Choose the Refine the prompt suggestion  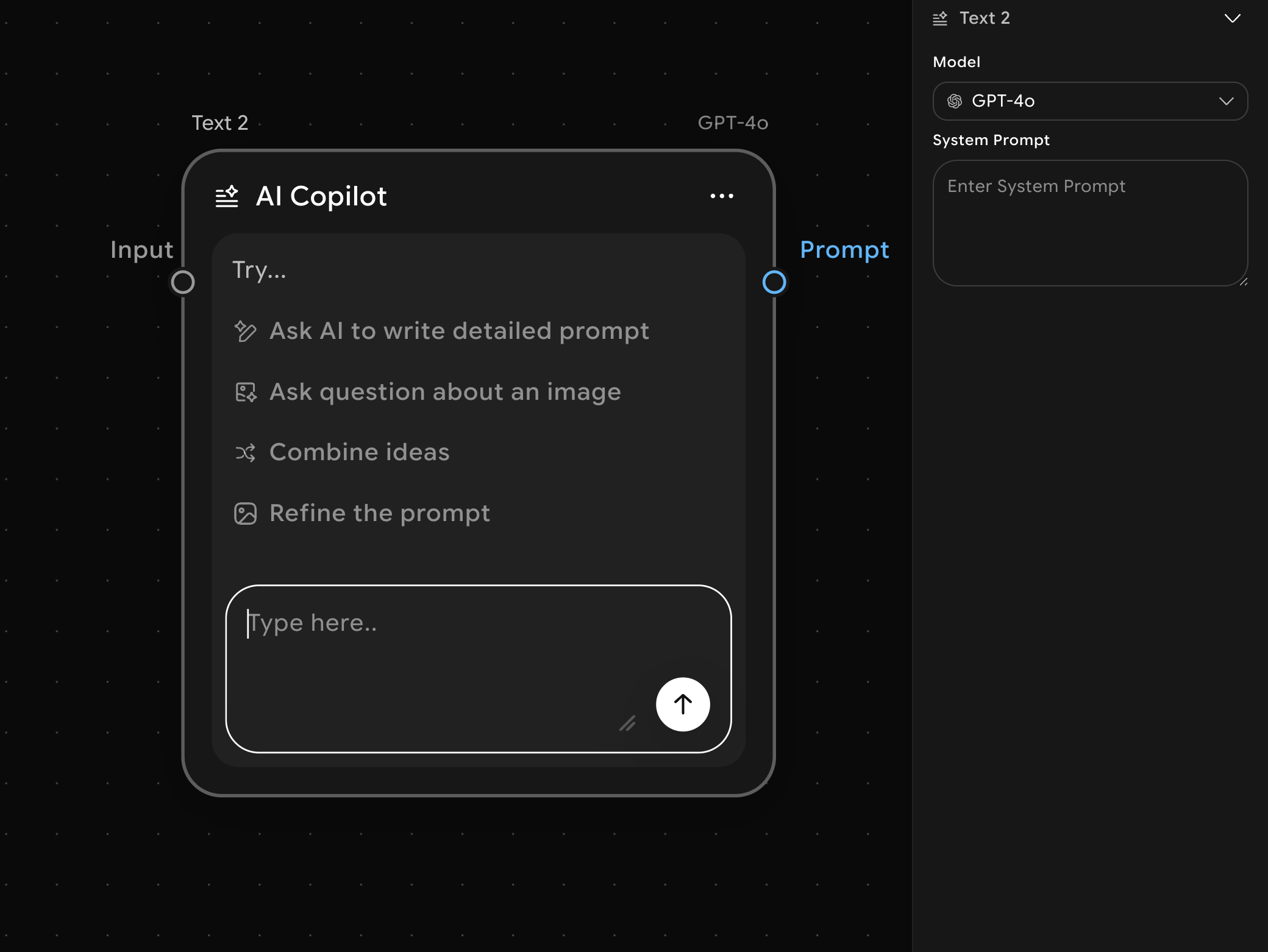point(379,513)
